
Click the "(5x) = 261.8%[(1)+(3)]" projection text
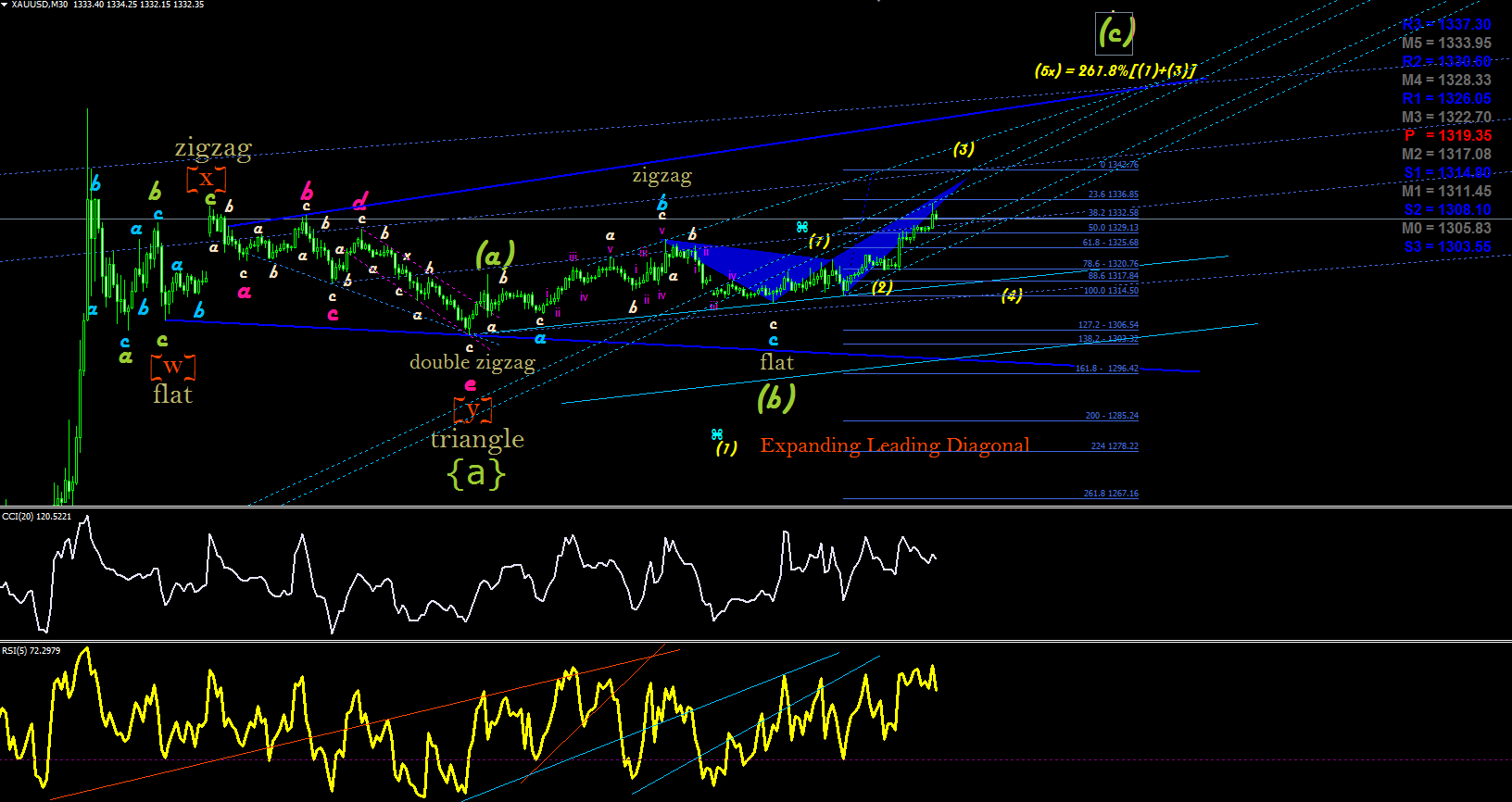1115,70
